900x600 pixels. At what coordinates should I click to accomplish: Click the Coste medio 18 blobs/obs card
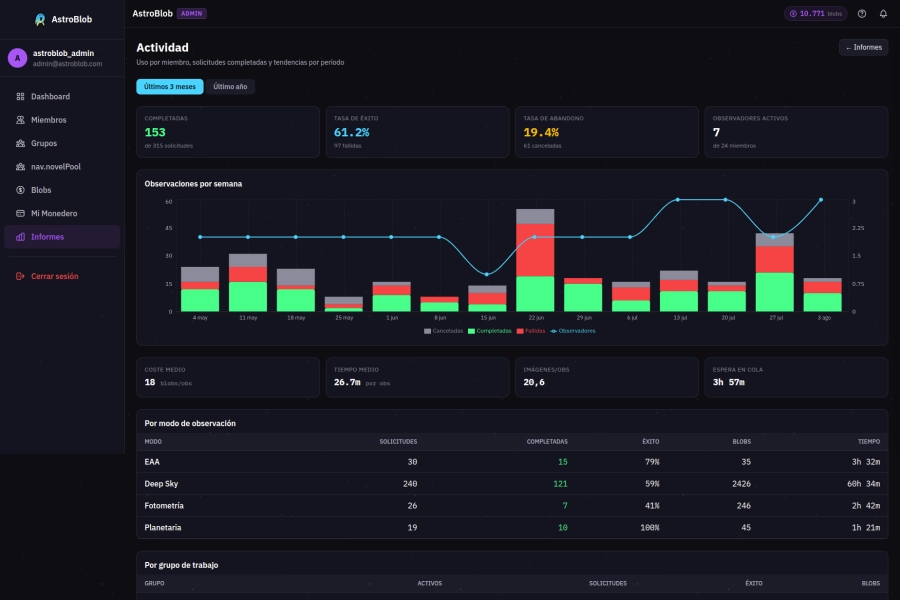[228, 377]
